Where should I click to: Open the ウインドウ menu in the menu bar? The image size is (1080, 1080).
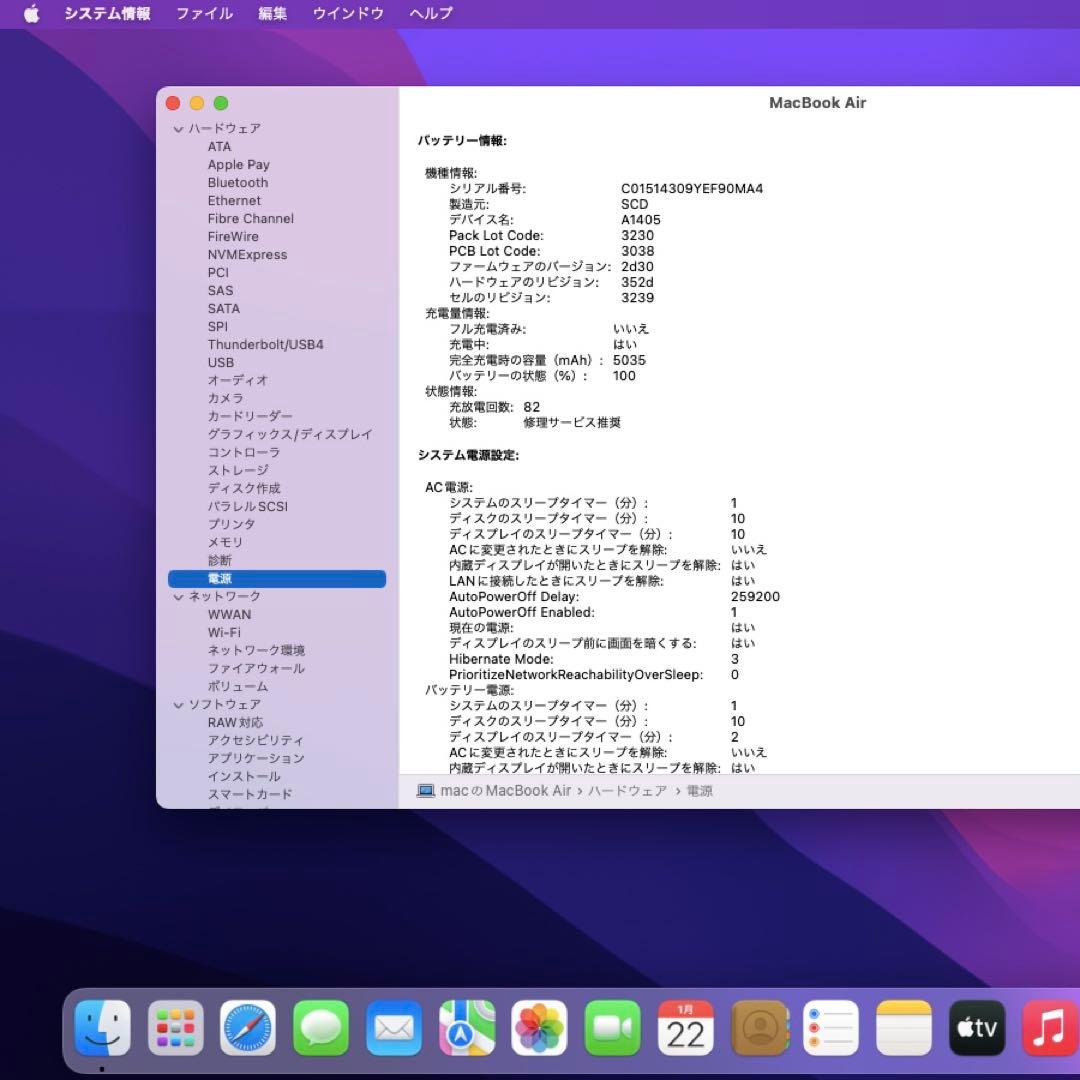point(347,14)
